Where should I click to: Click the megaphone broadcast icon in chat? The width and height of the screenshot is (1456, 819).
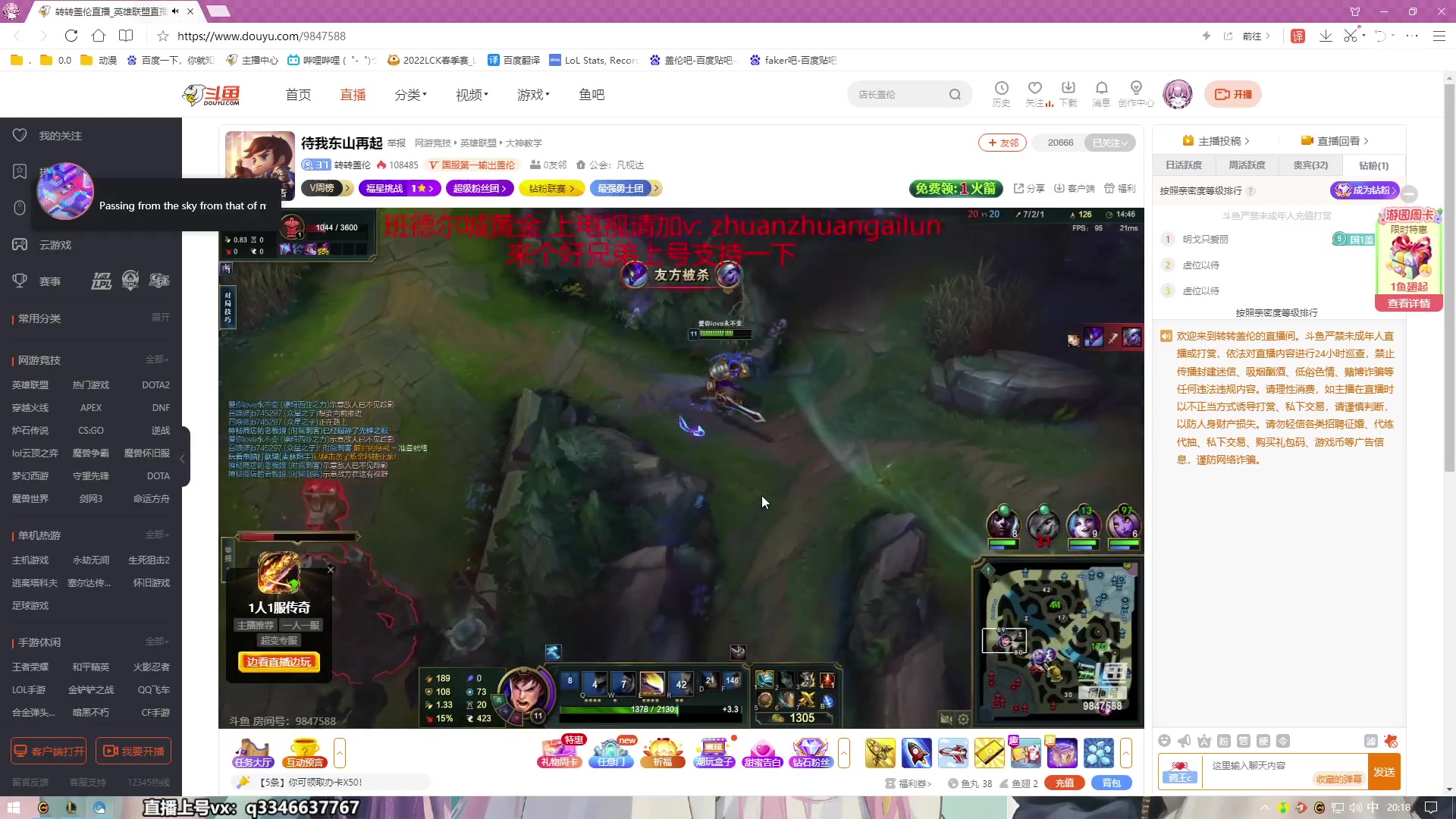(1185, 741)
